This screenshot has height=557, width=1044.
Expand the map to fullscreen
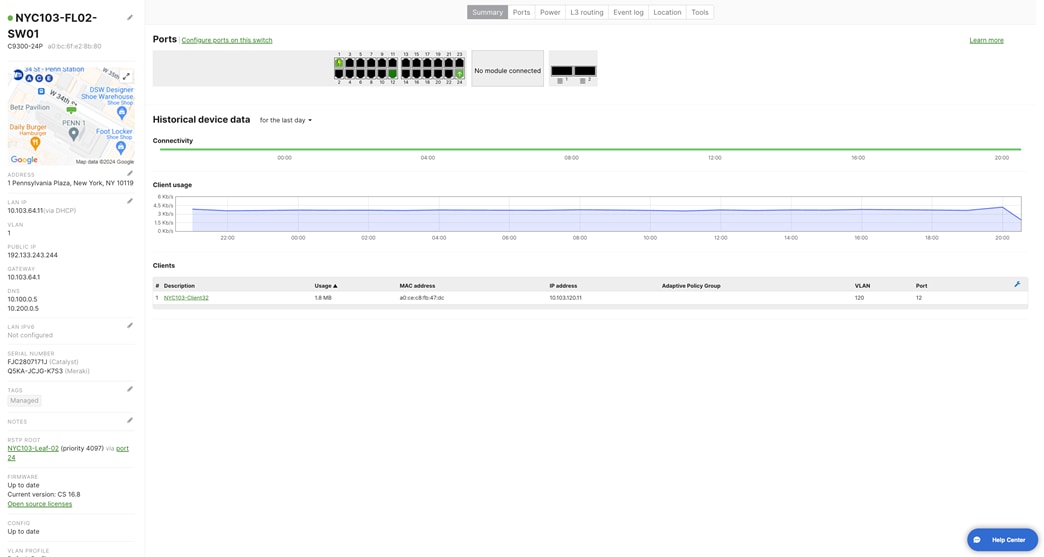127,76
